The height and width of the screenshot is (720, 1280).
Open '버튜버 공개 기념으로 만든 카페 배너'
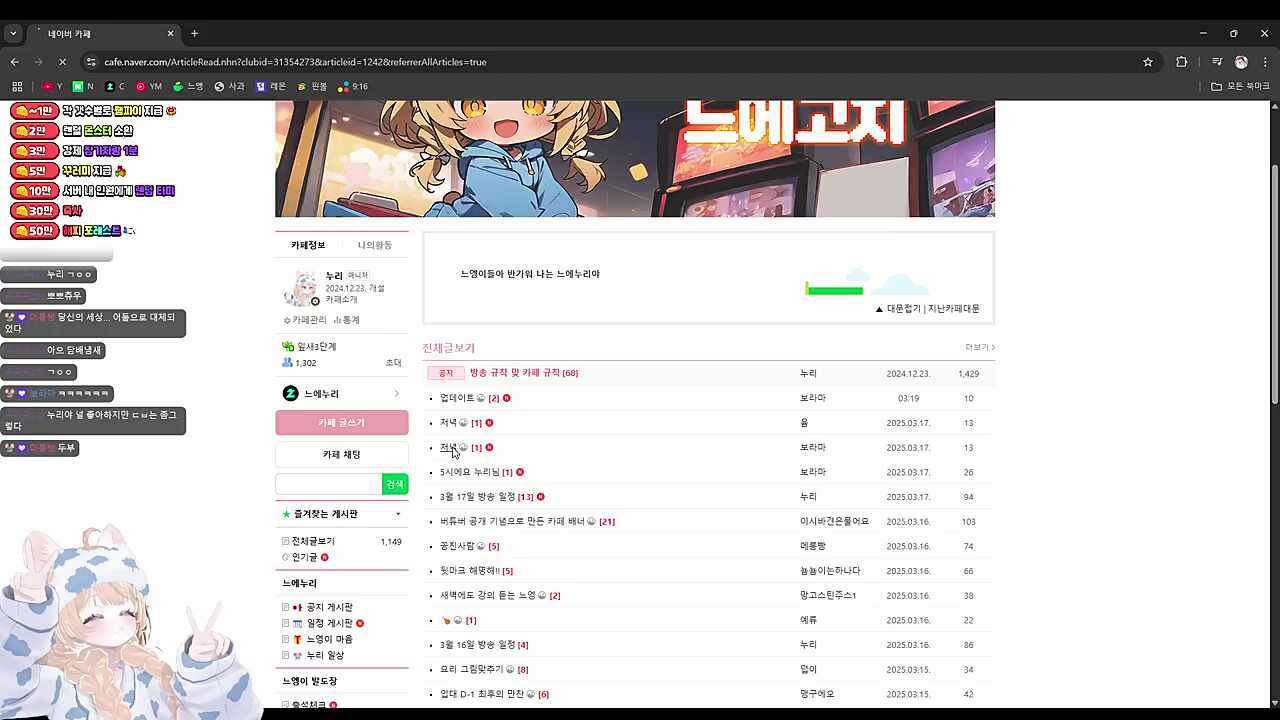click(513, 521)
